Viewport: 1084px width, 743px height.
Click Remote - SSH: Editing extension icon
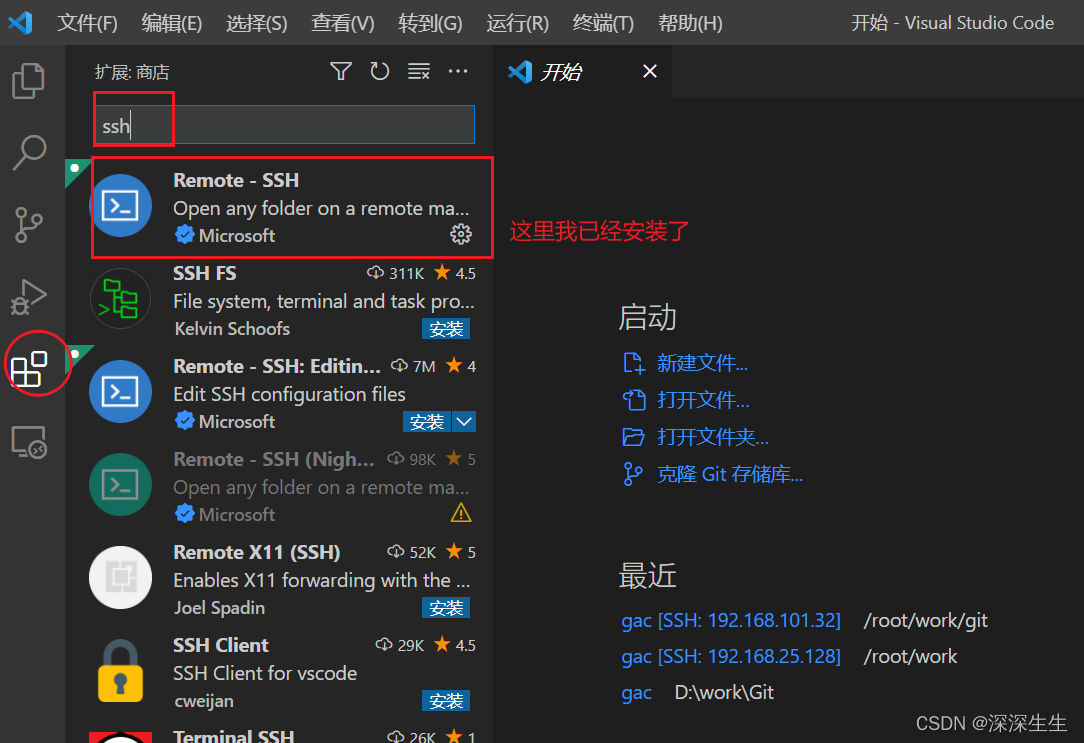tap(120, 392)
